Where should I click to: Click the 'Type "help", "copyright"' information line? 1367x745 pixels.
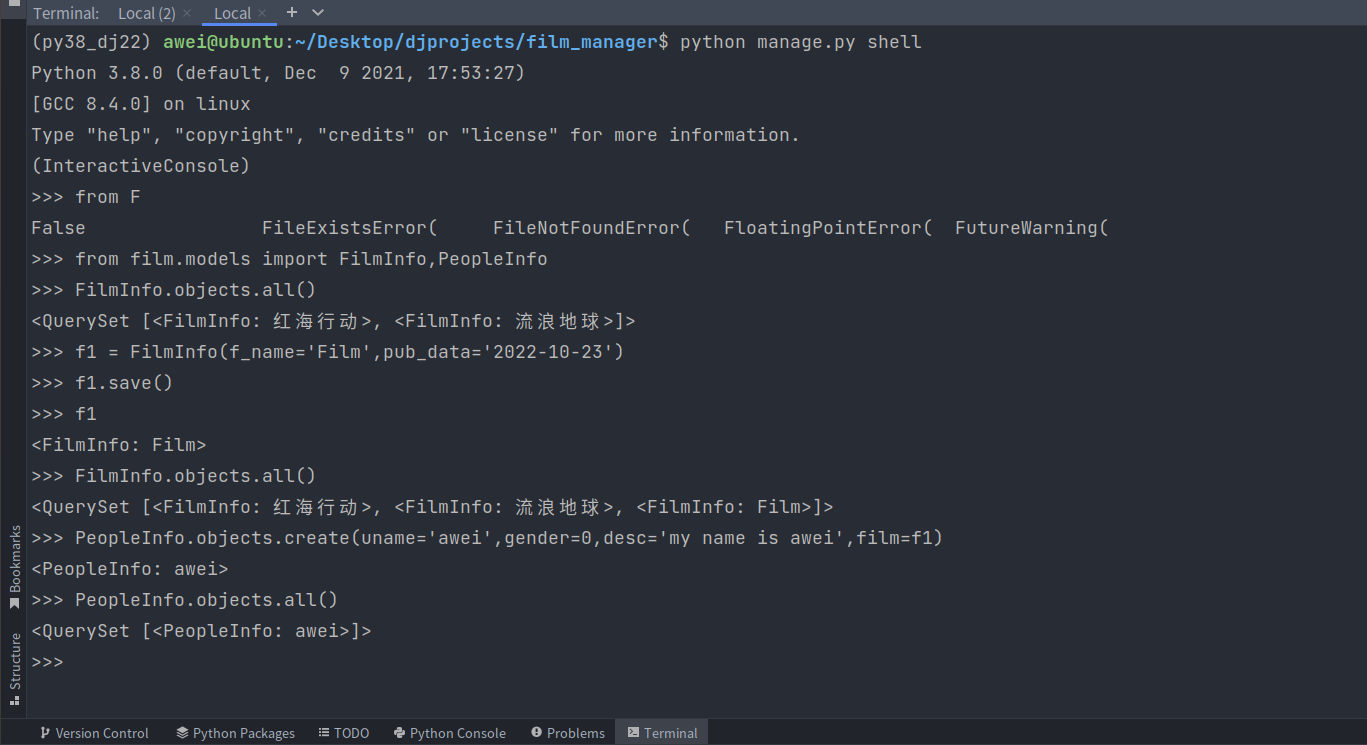tap(416, 135)
